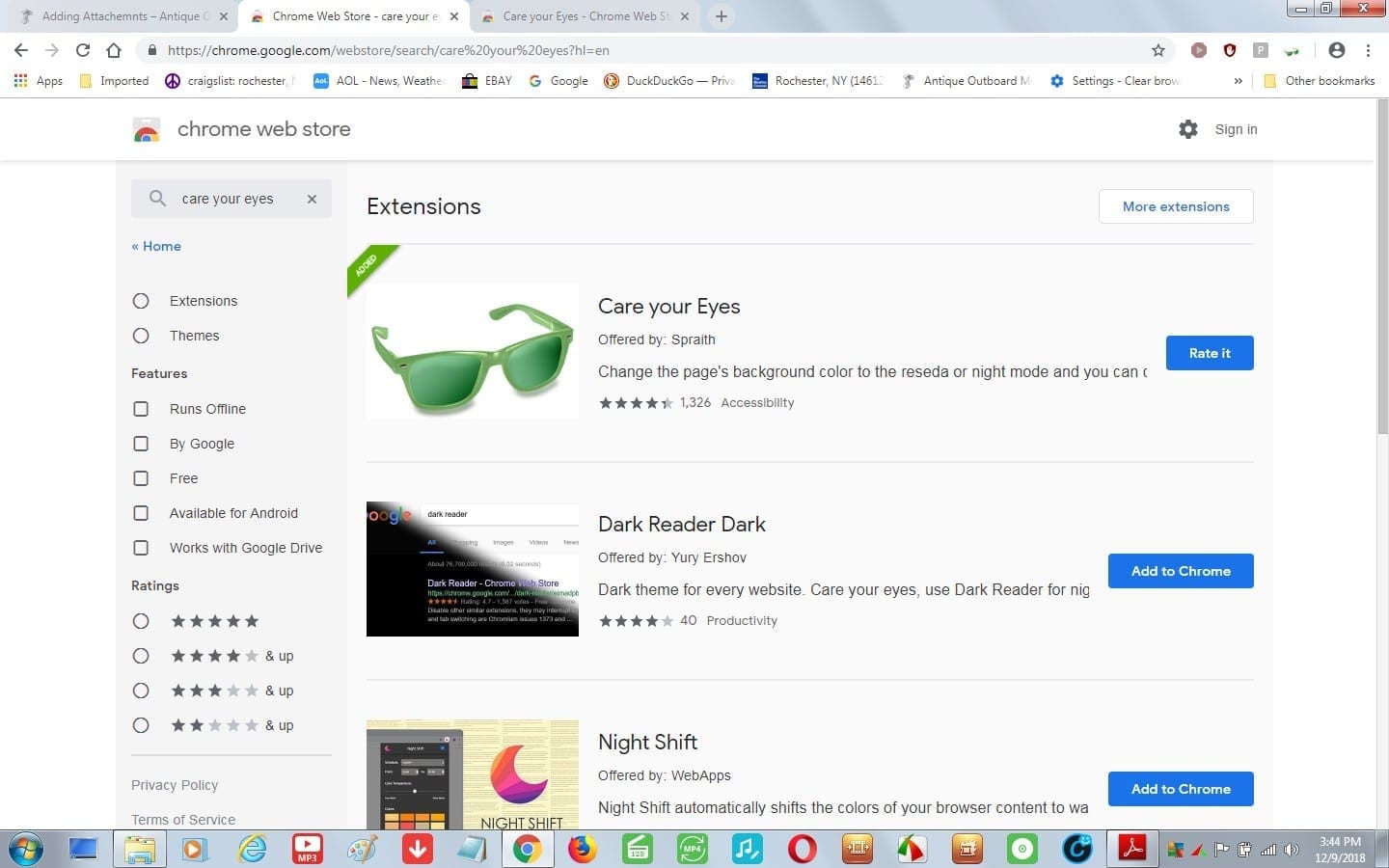Check Works with Google Drive
This screenshot has height=868, width=1389.
tap(141, 548)
